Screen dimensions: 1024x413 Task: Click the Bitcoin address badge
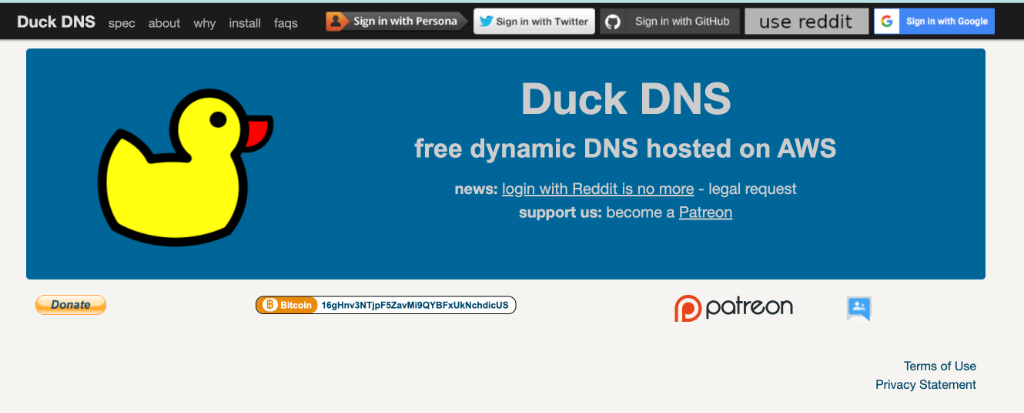[x=386, y=305]
